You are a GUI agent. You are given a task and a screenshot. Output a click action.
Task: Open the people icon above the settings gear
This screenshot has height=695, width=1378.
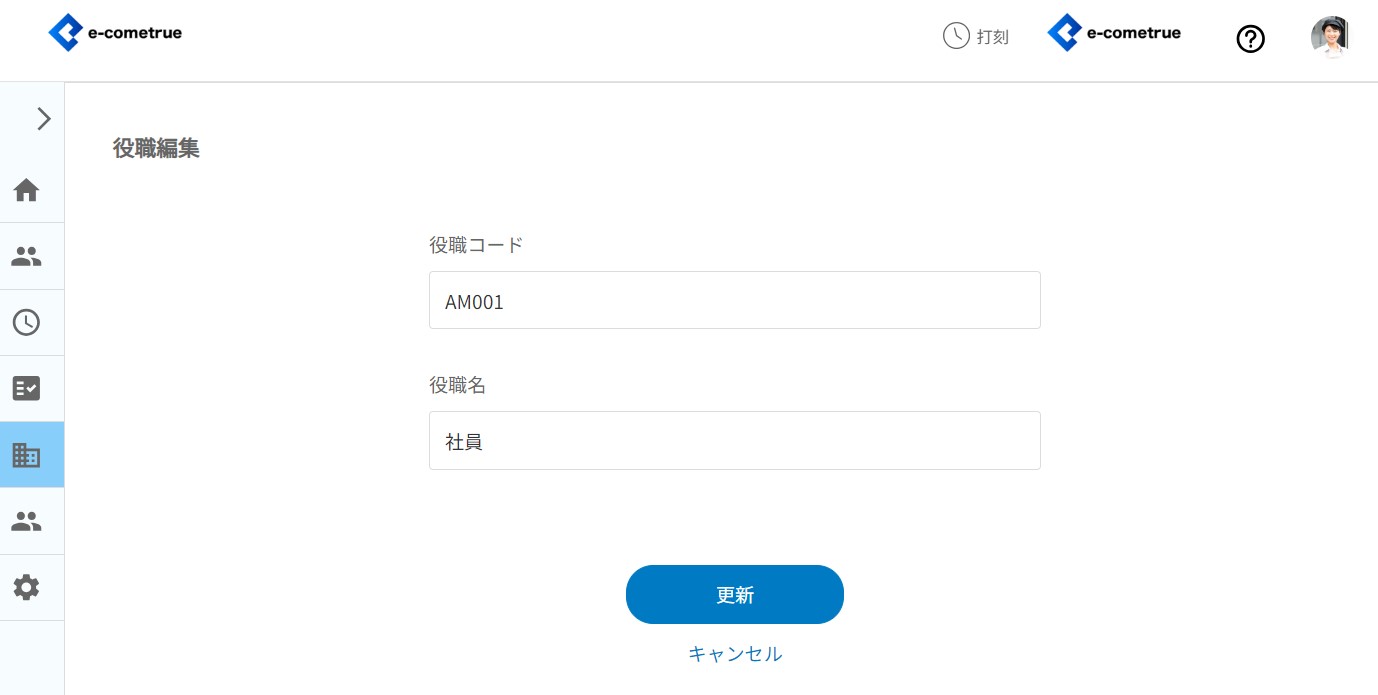(x=26, y=521)
